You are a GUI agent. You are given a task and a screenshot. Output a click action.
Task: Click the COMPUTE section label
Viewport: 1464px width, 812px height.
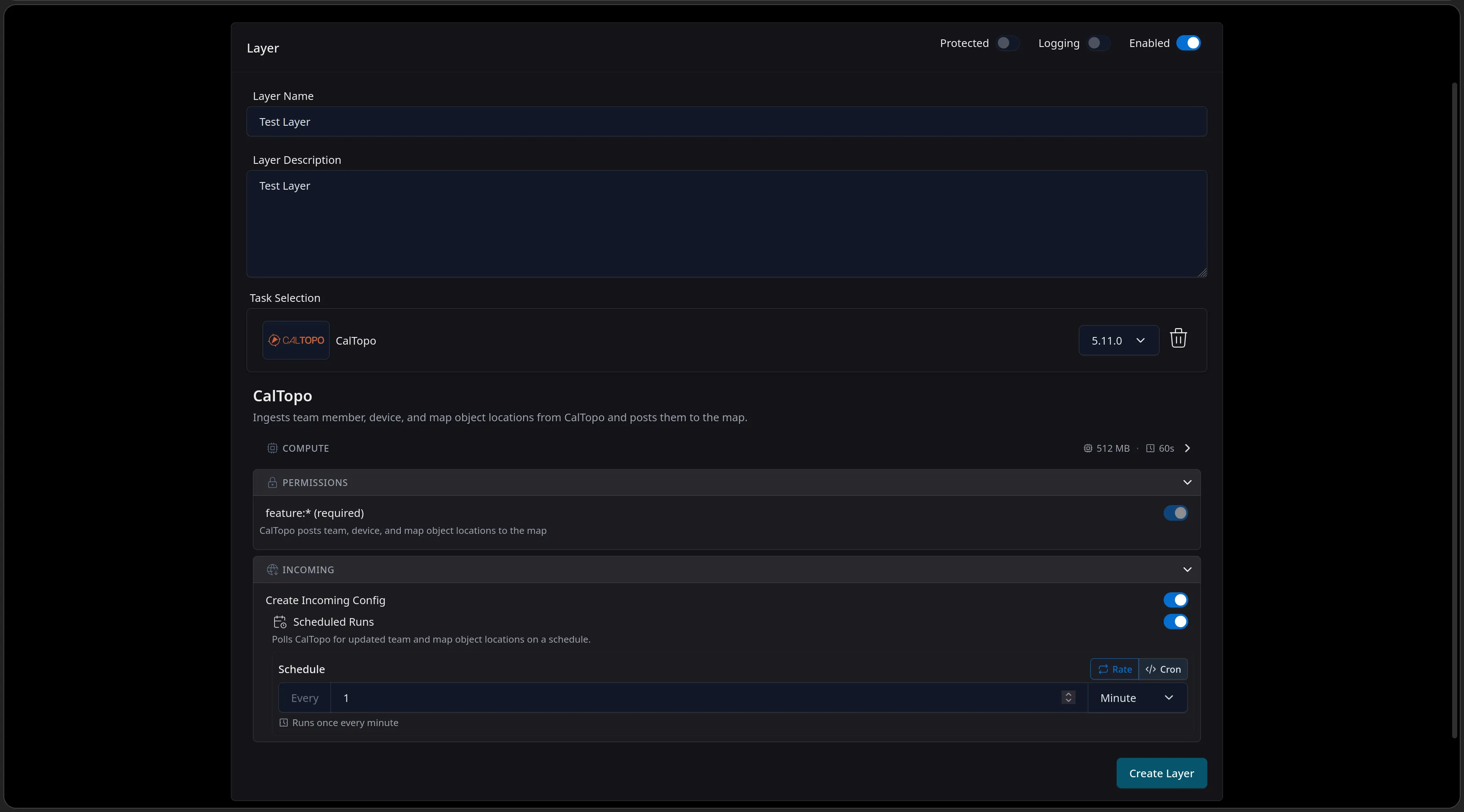[x=306, y=448]
